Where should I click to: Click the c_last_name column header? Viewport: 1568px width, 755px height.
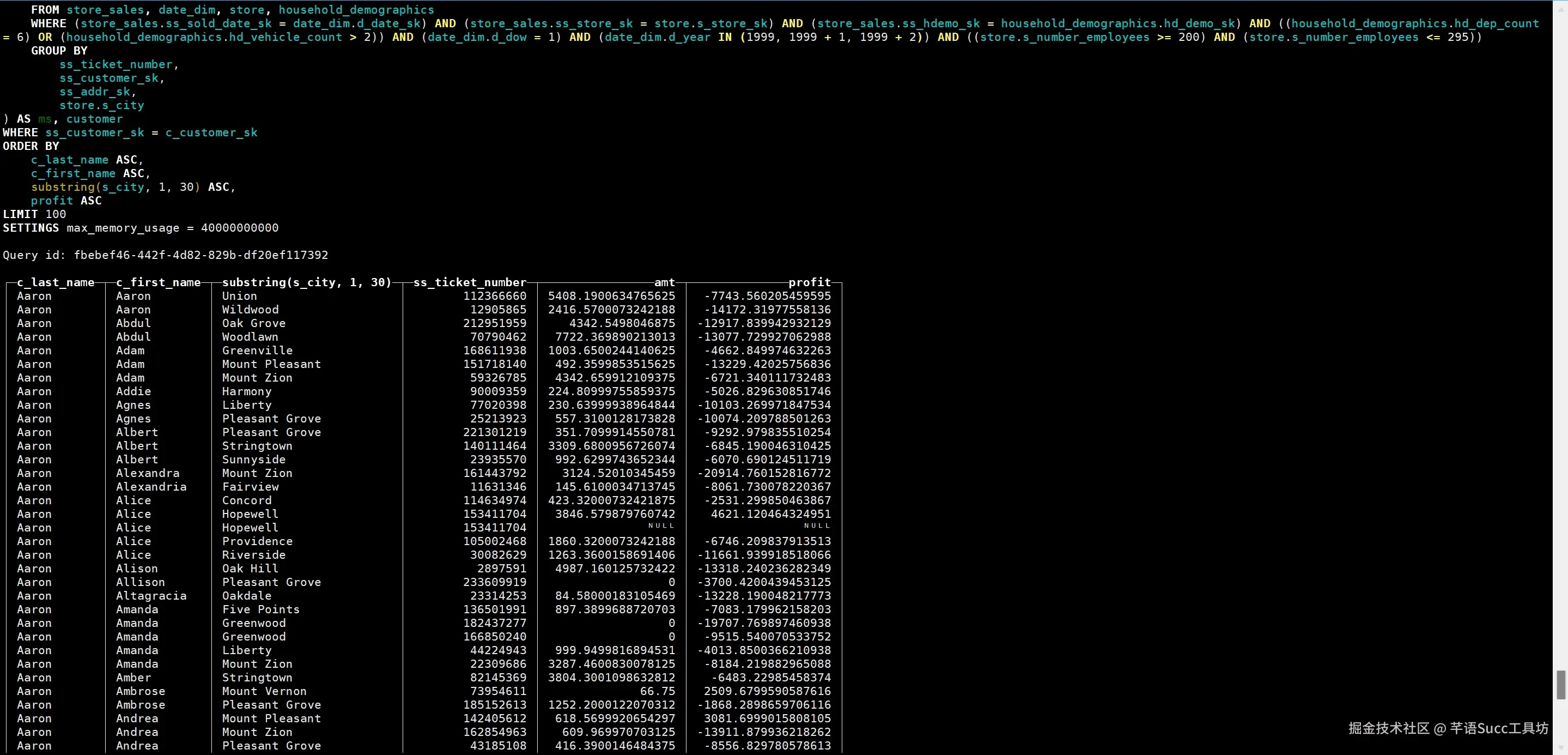(x=56, y=282)
